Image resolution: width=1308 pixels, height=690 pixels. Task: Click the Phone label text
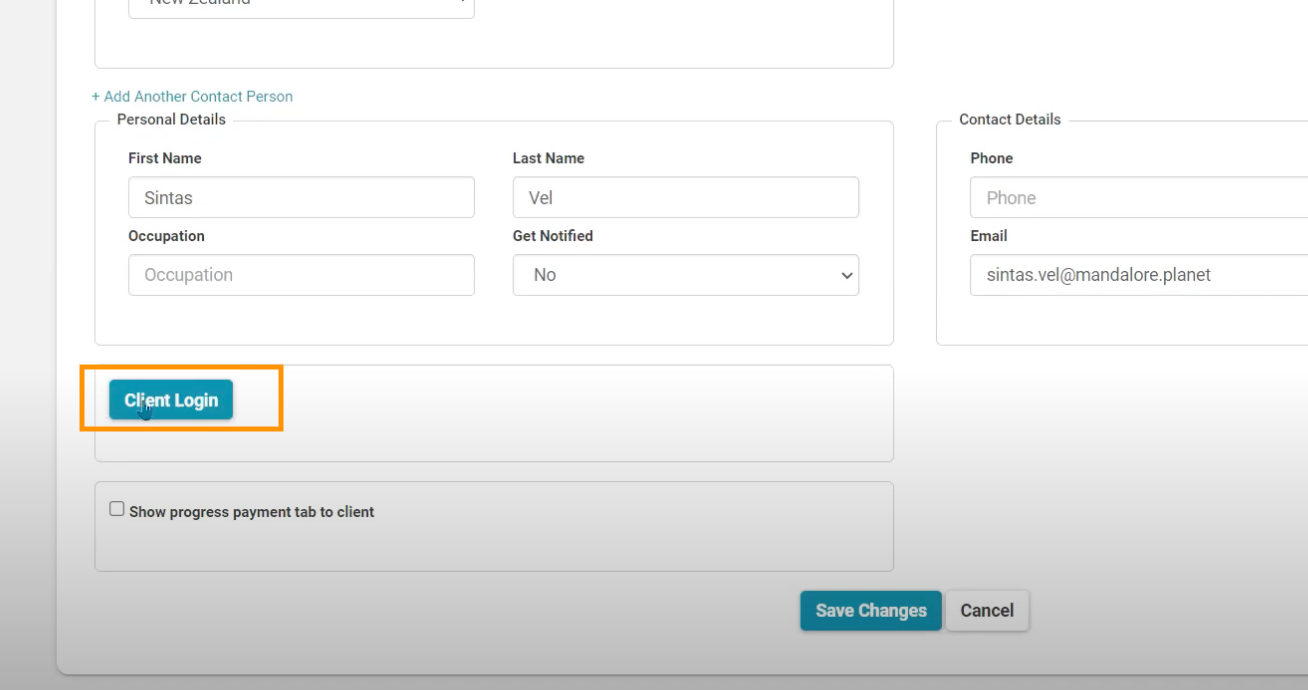tap(991, 158)
